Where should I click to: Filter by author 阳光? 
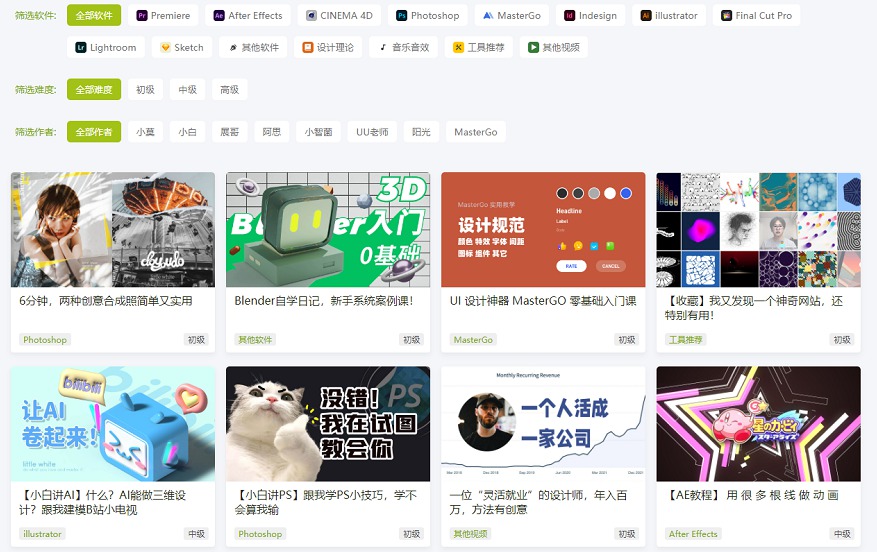(421, 132)
